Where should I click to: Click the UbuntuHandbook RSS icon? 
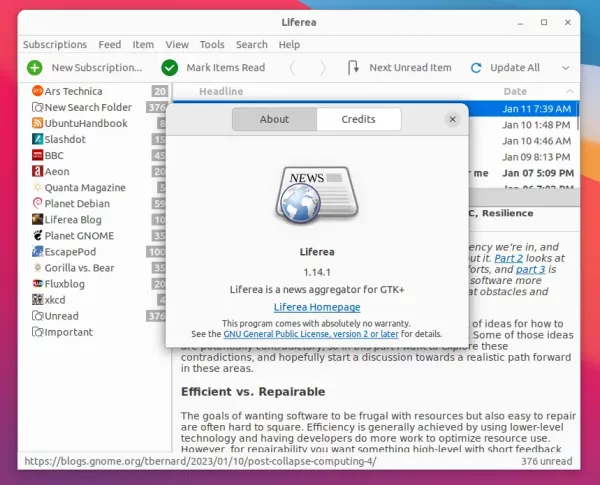tap(37, 123)
